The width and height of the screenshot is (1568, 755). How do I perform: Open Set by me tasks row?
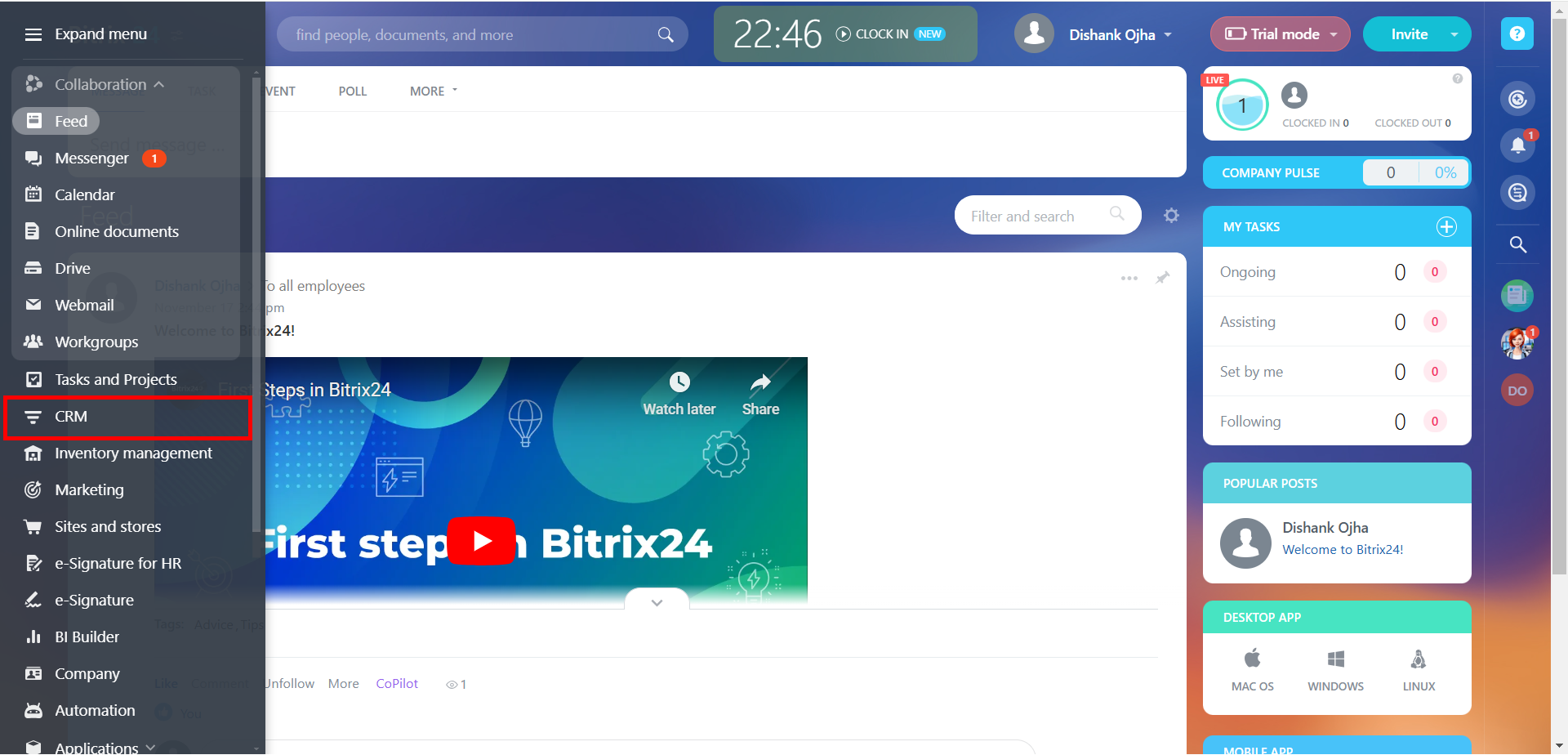(1337, 371)
